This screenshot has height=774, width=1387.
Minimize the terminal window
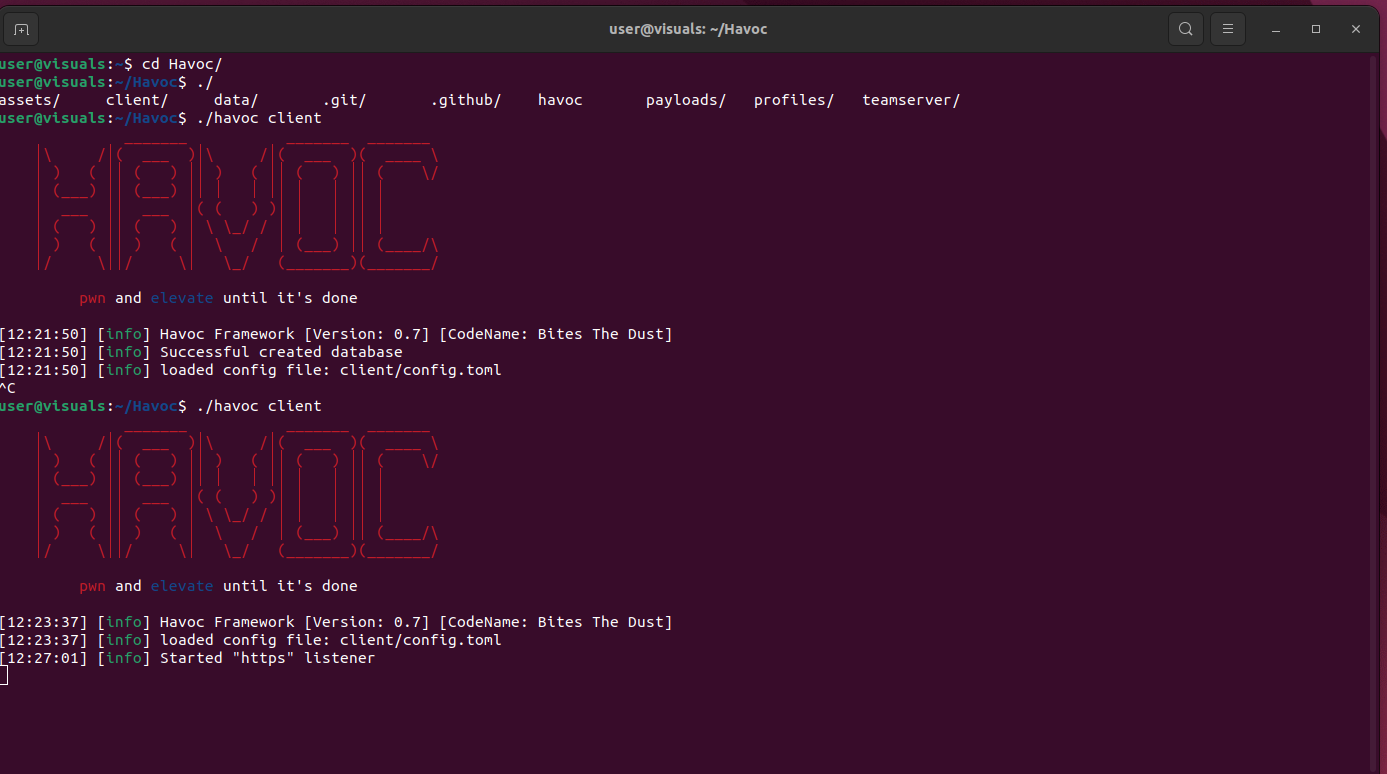point(1276,29)
